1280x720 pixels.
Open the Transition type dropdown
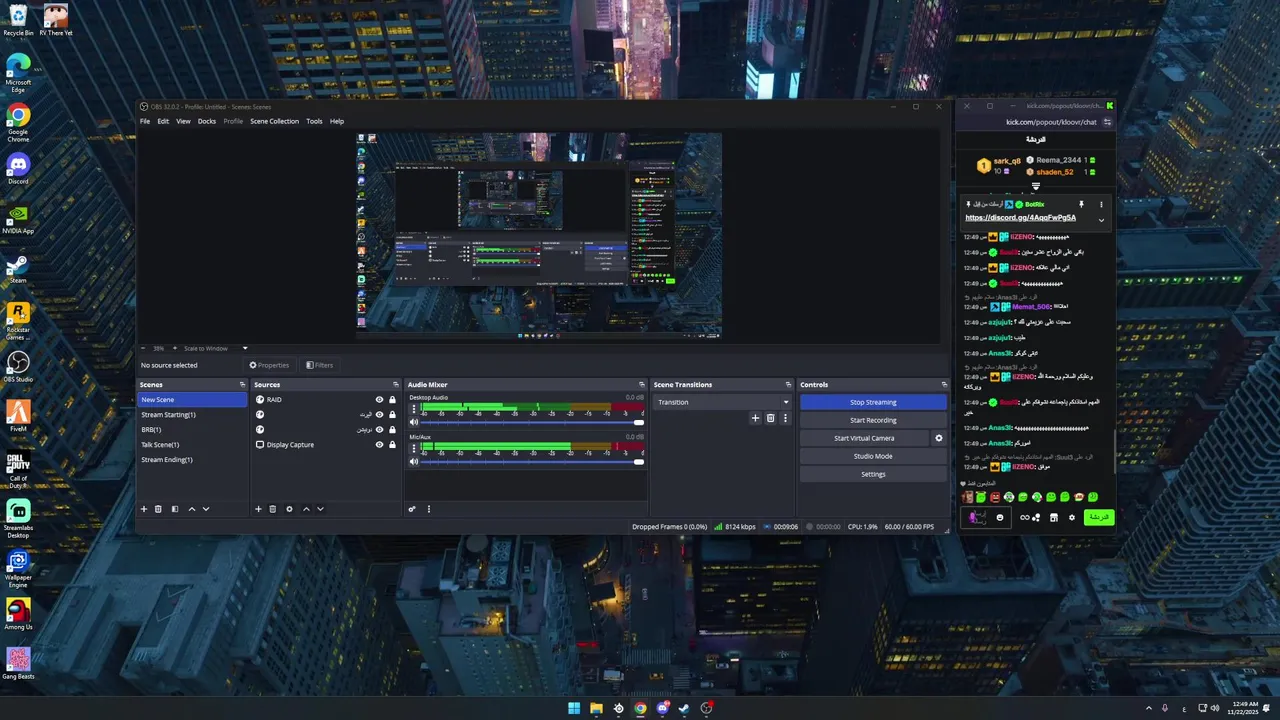tap(722, 402)
